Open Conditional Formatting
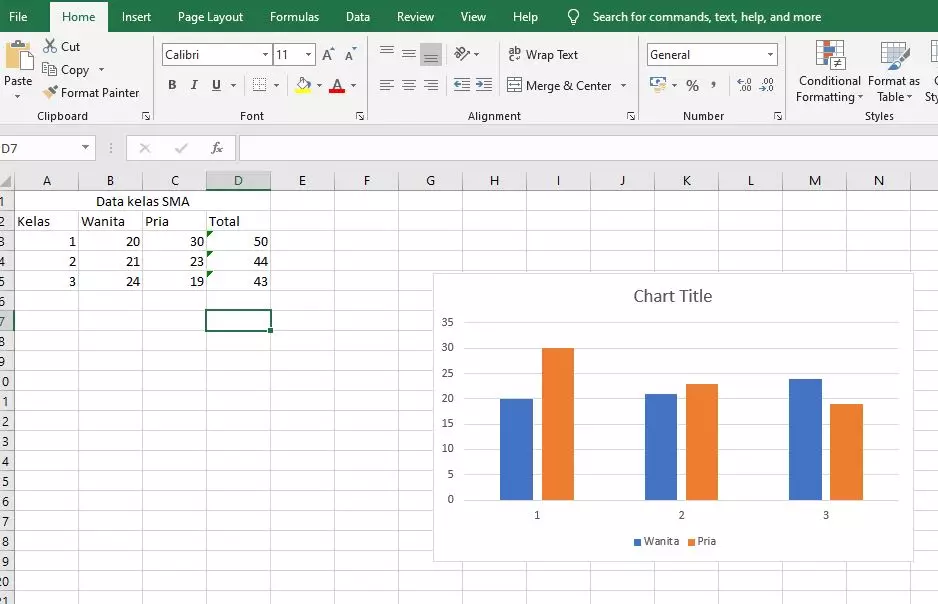 click(828, 71)
